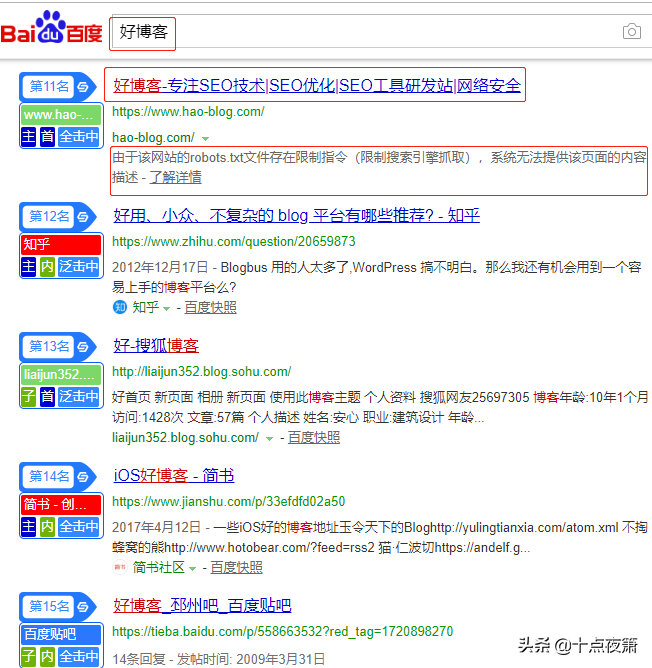Click the 子 tag under liaijun352 tag

coord(29,397)
